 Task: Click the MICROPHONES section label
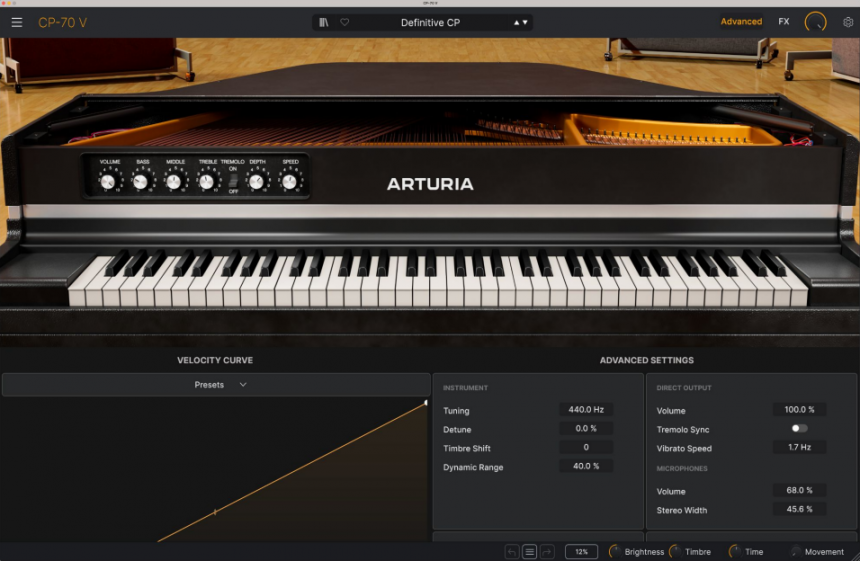point(682,468)
